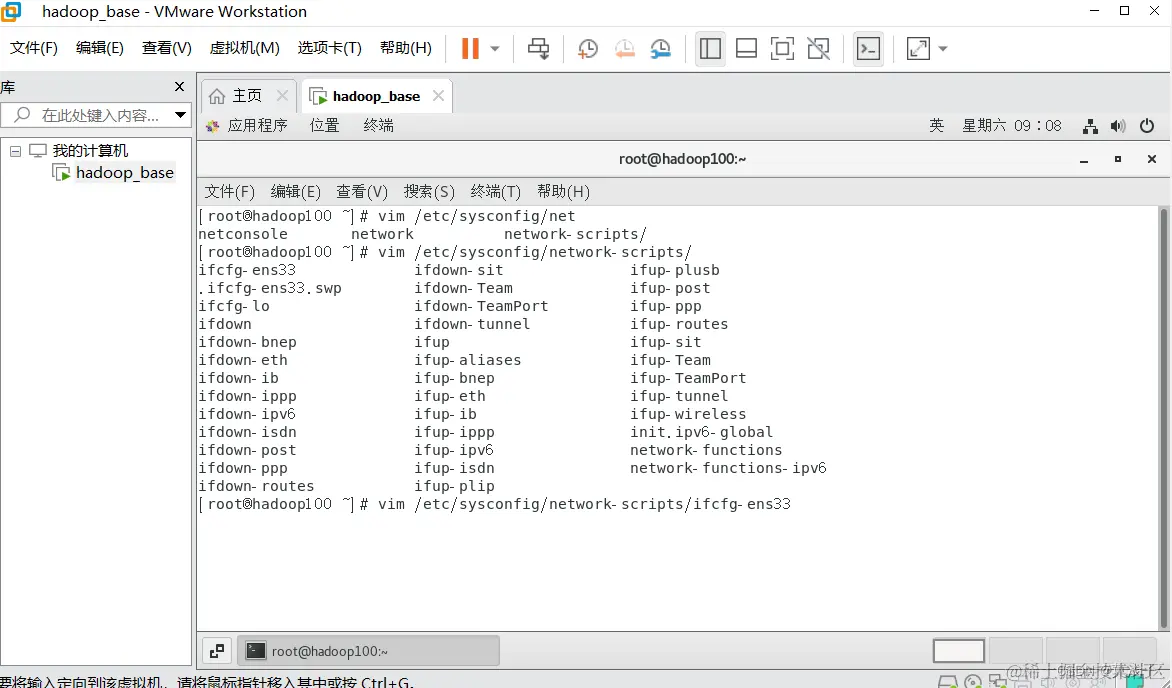Click the ifcfg-ens33 filename in listing
Image resolution: width=1172 pixels, height=688 pixels.
click(247, 270)
